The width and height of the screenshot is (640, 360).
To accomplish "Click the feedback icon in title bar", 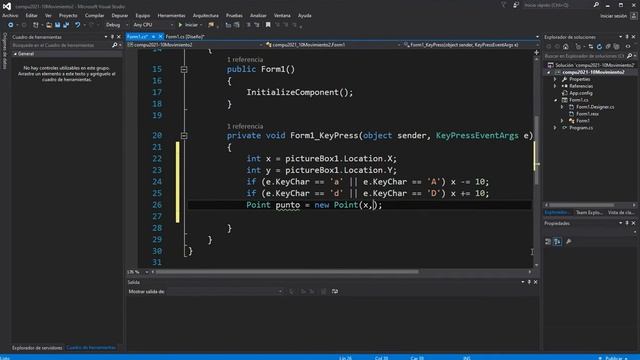I will pos(516,5).
